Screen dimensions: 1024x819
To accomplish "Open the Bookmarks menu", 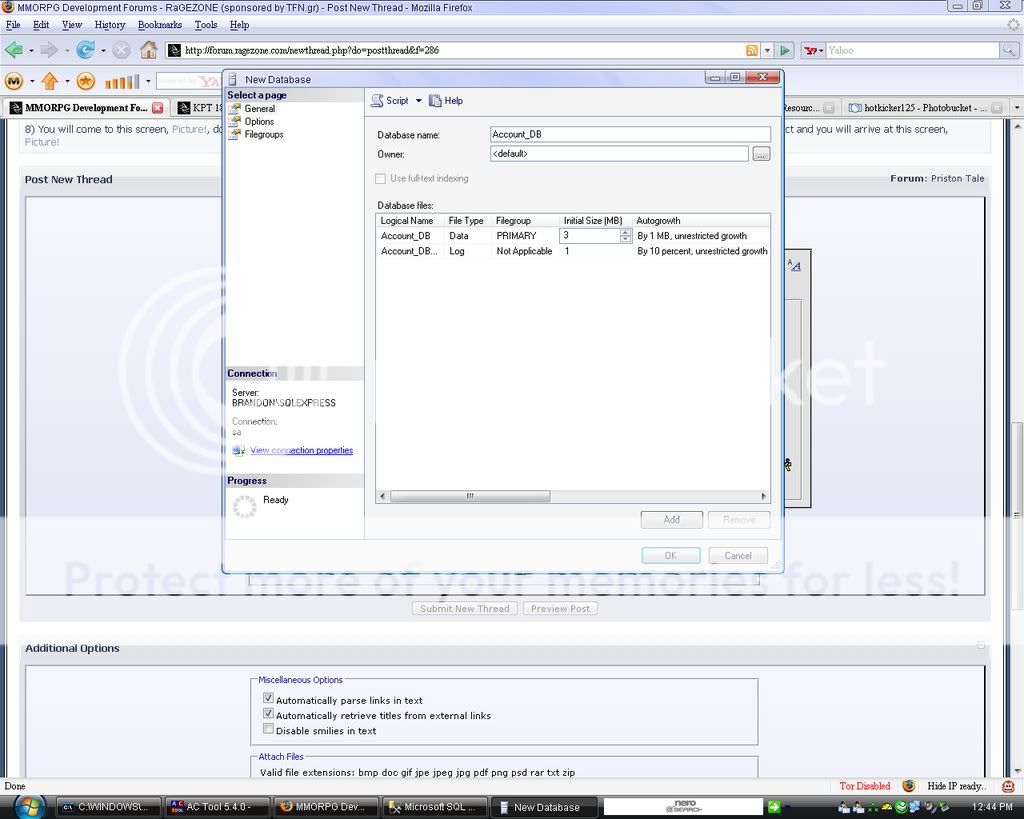I will click(160, 24).
